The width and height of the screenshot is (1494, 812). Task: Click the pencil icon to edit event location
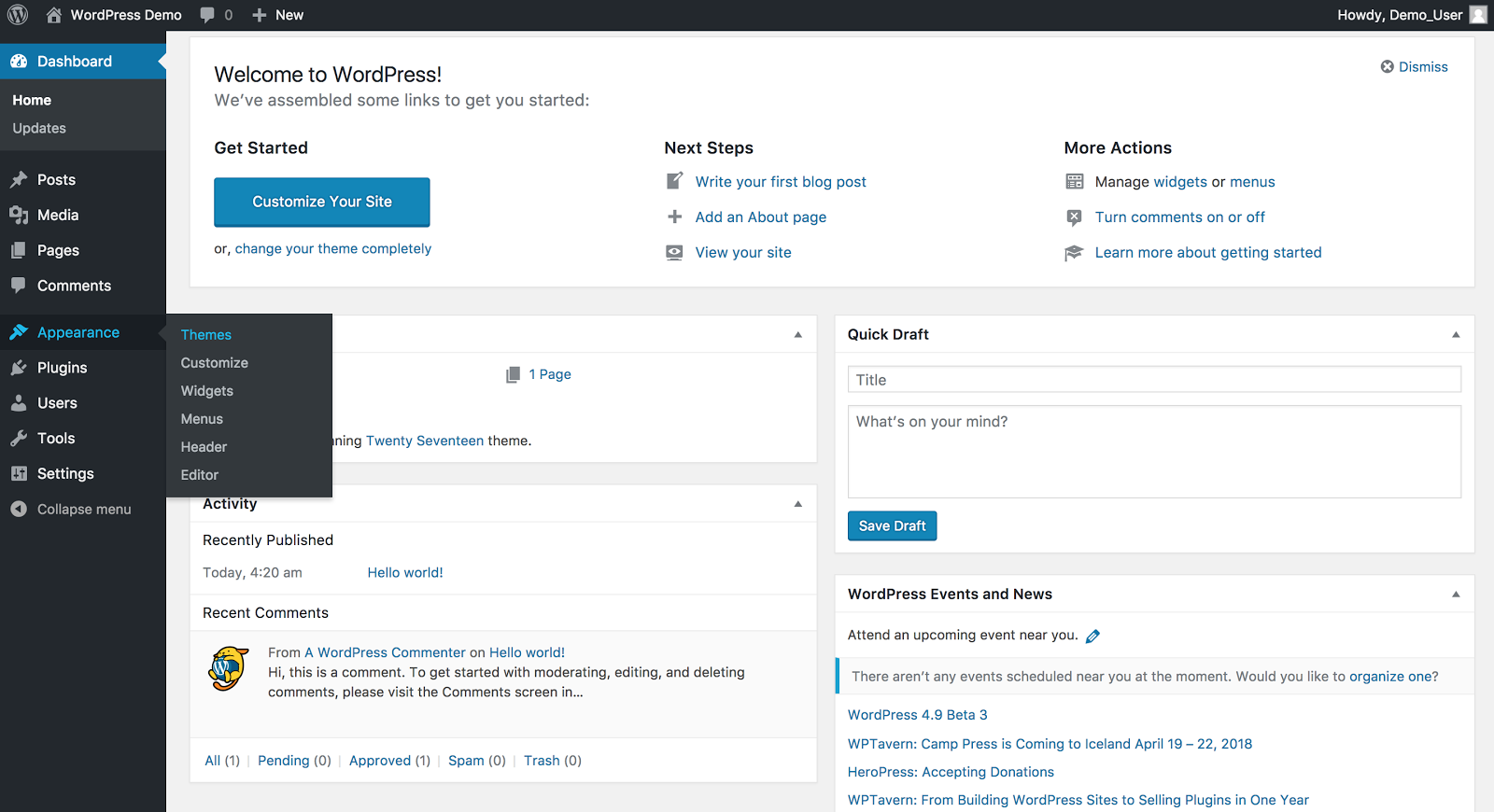point(1092,636)
